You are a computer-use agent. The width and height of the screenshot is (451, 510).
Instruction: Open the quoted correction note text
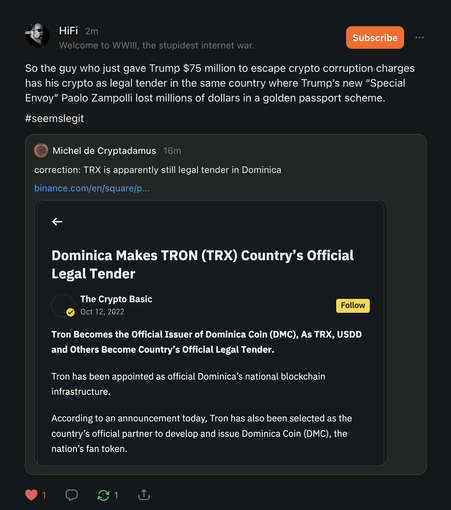click(x=158, y=170)
